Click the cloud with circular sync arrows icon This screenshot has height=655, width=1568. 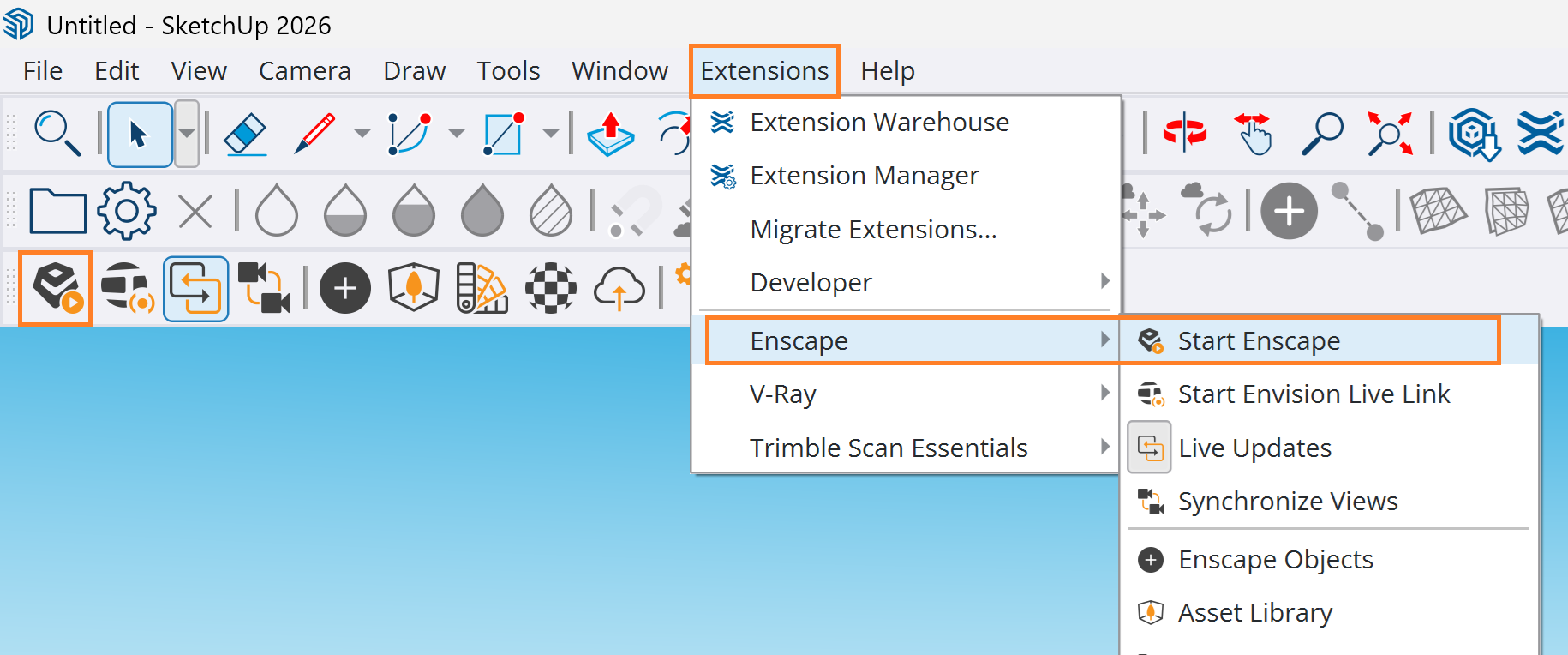pyautogui.click(x=1208, y=210)
